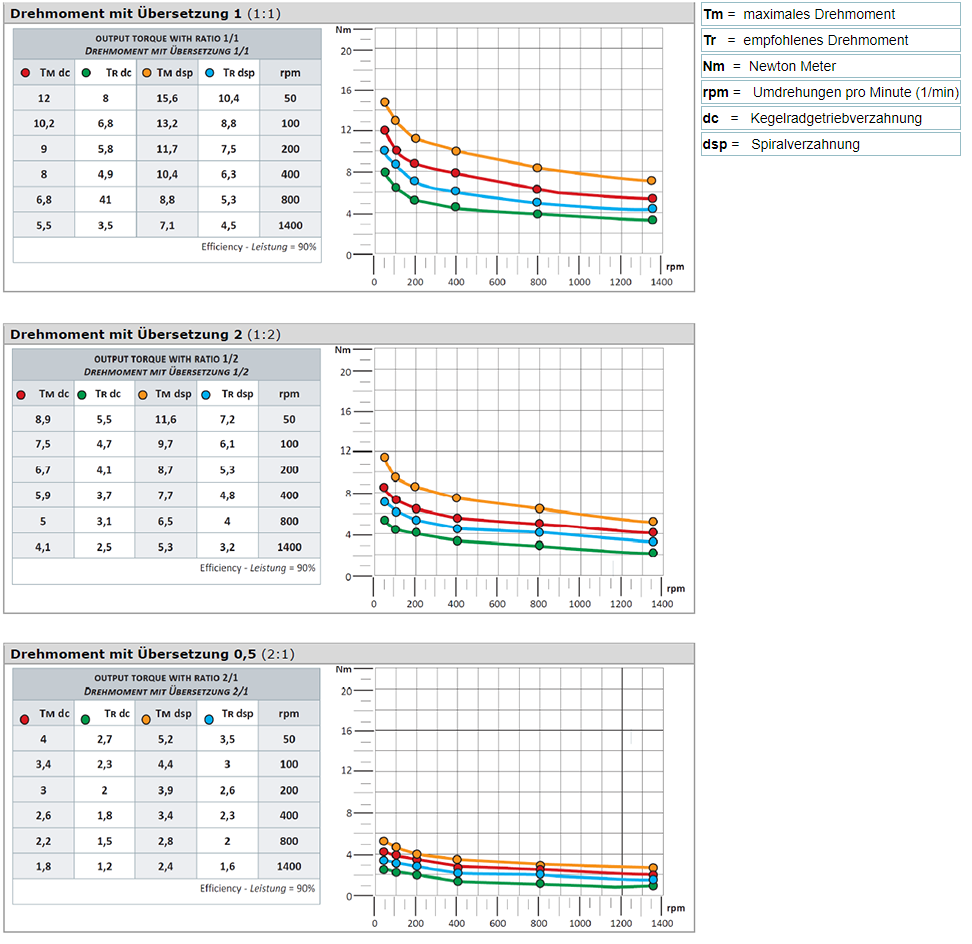
Task: Click the legend entry 'dc = Kegelradgetriebverzahnung'
Action: pos(831,118)
